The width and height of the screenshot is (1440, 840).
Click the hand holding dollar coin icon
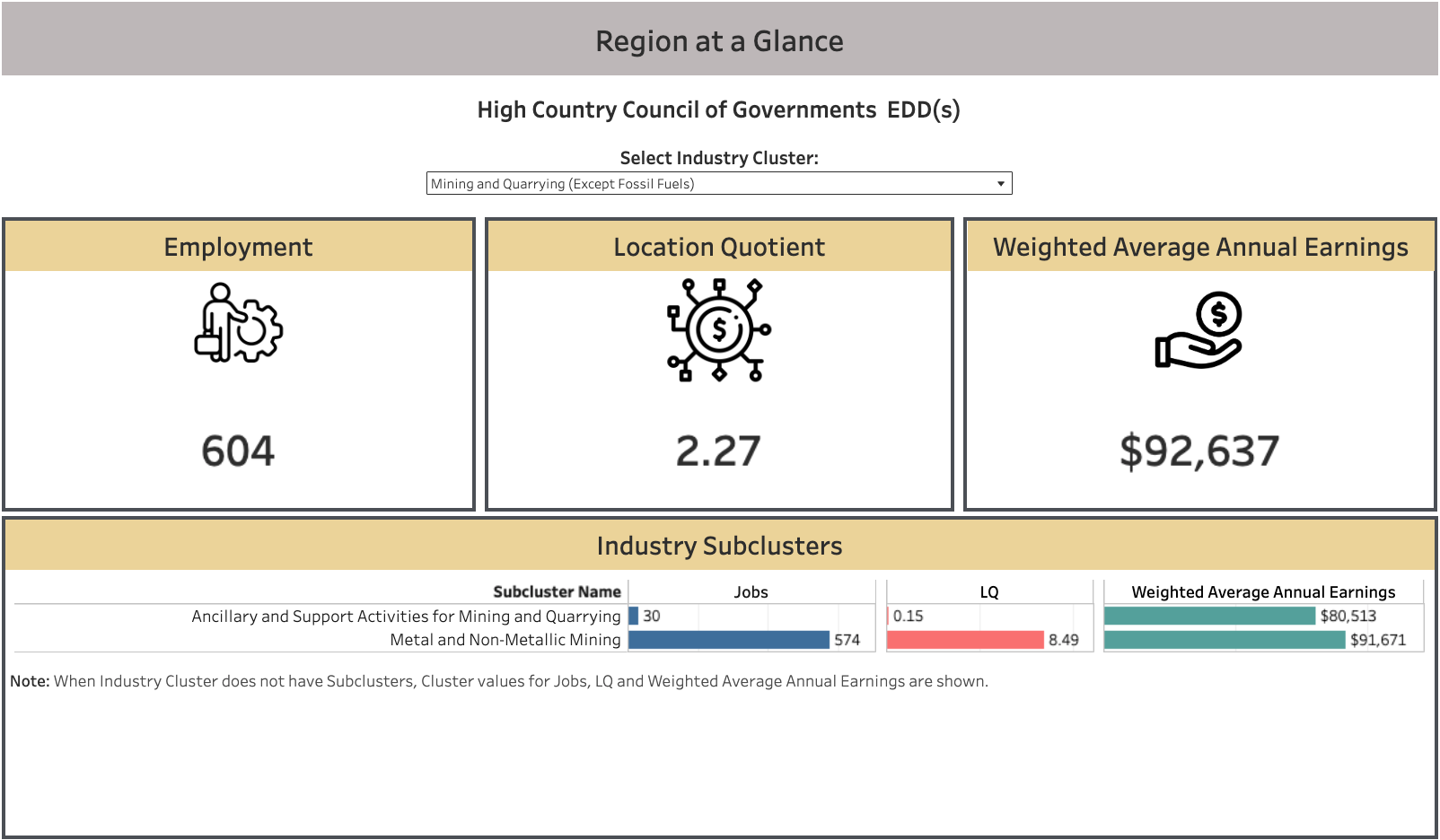coord(1199,330)
